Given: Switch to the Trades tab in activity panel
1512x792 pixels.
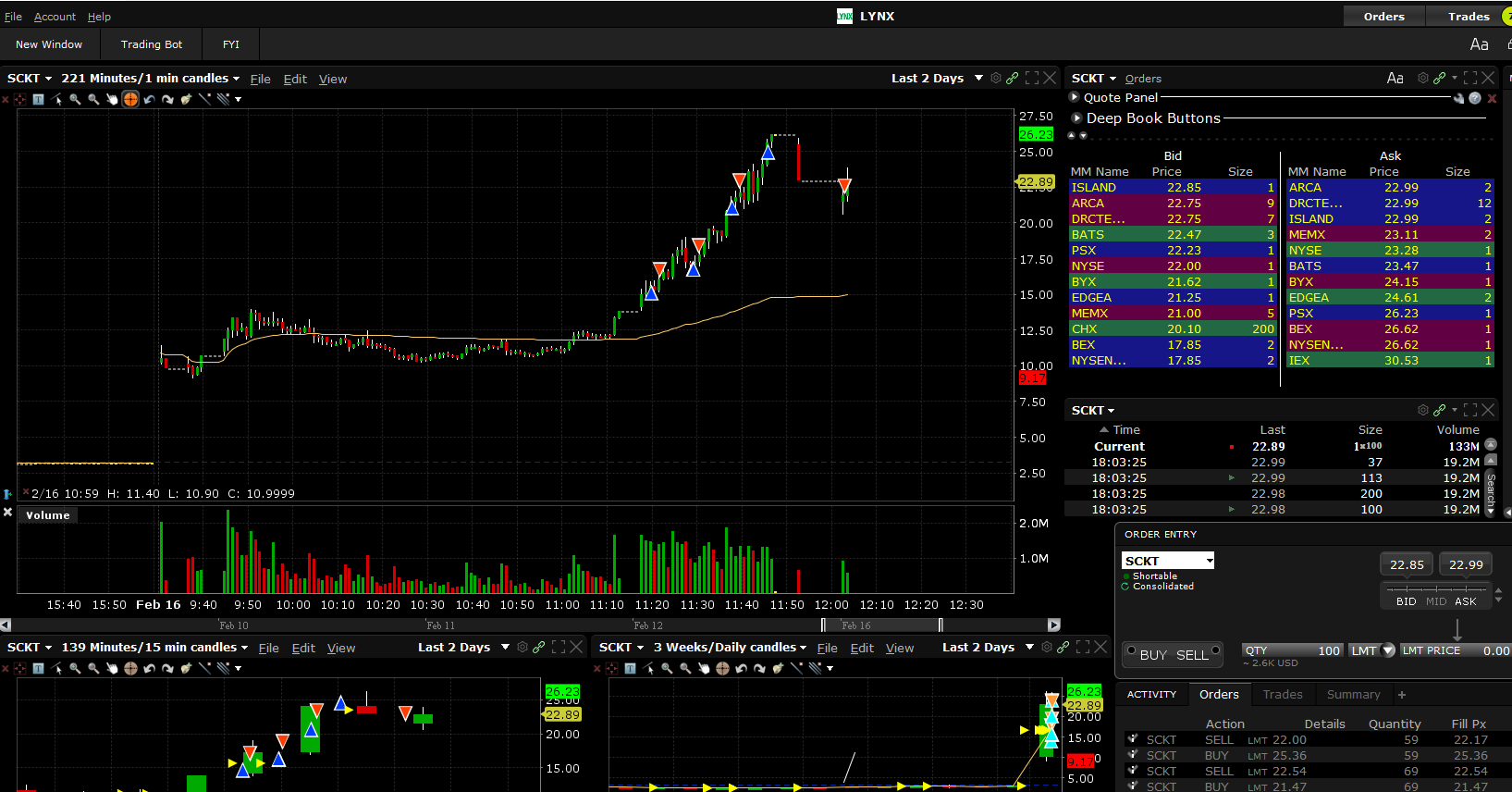Looking at the screenshot, I should [x=1282, y=695].
